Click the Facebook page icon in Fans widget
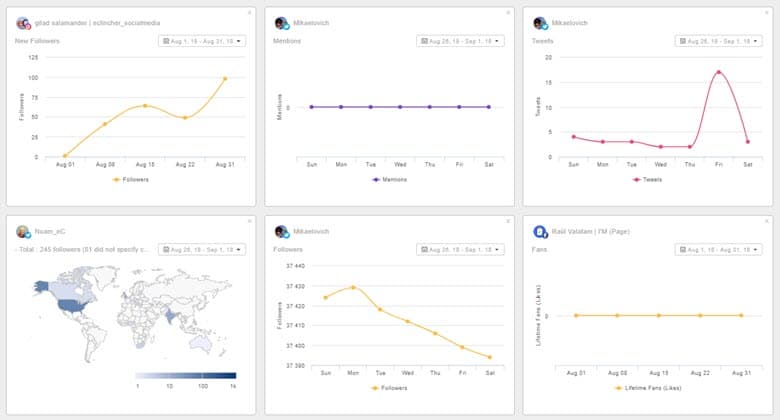The height and width of the screenshot is (420, 780). pyautogui.click(x=540, y=231)
